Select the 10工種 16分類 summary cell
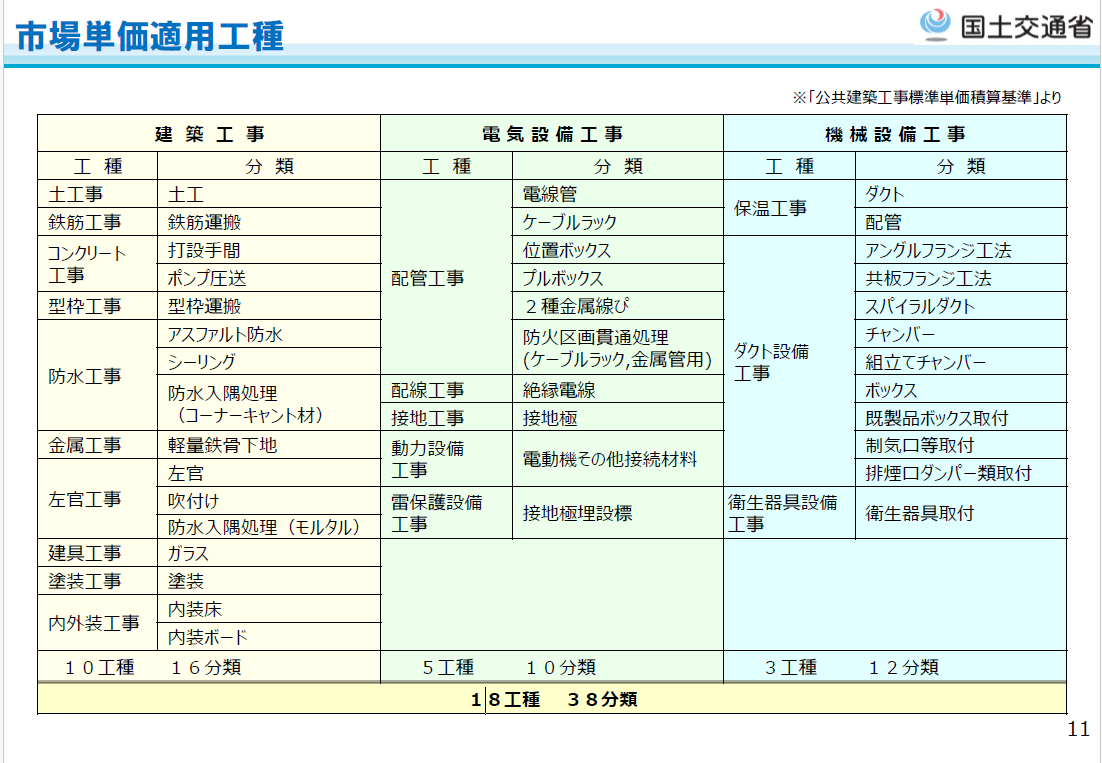1102x763 pixels. pyautogui.click(x=209, y=667)
